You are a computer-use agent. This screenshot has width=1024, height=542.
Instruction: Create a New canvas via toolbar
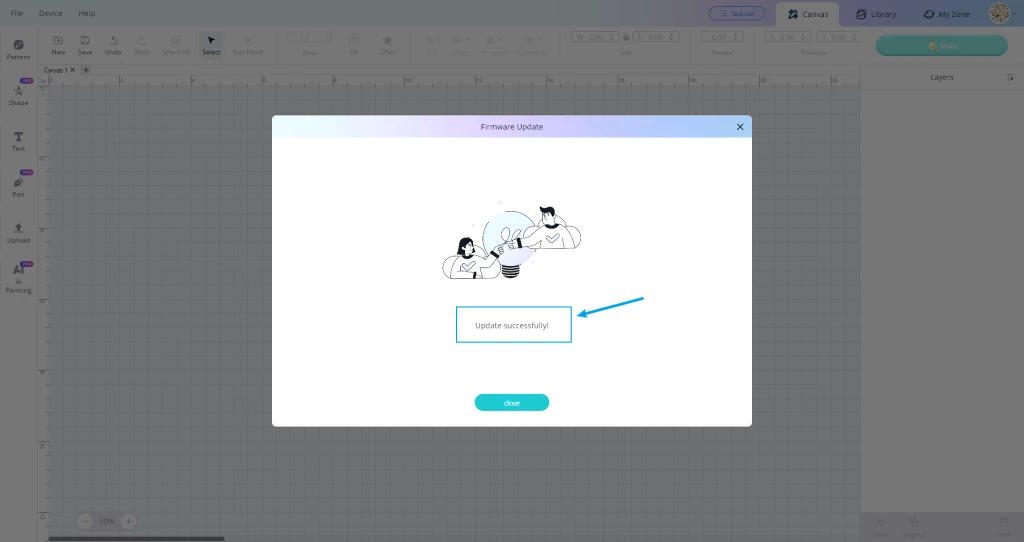tap(58, 45)
